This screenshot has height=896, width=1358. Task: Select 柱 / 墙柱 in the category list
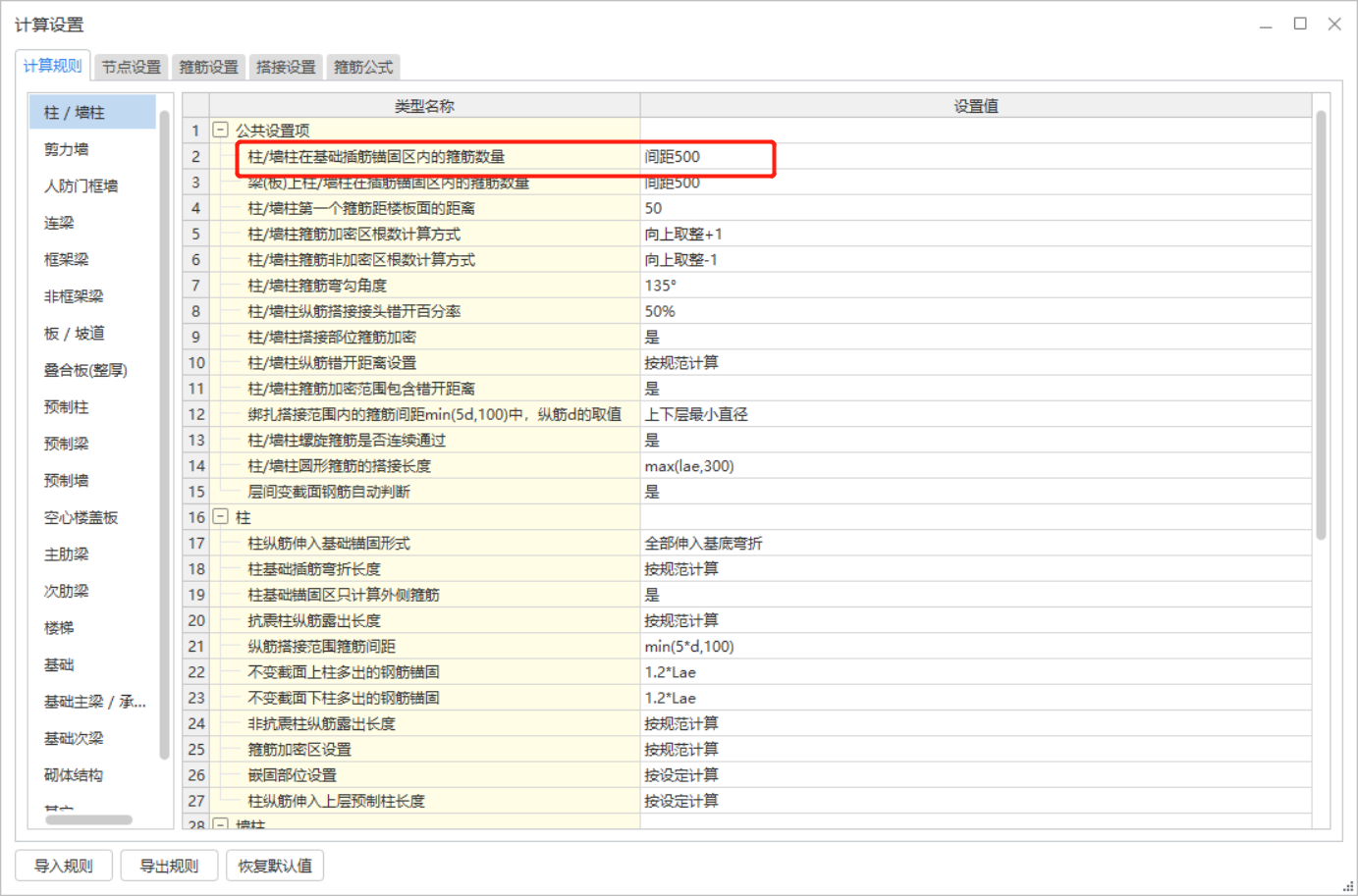(92, 113)
